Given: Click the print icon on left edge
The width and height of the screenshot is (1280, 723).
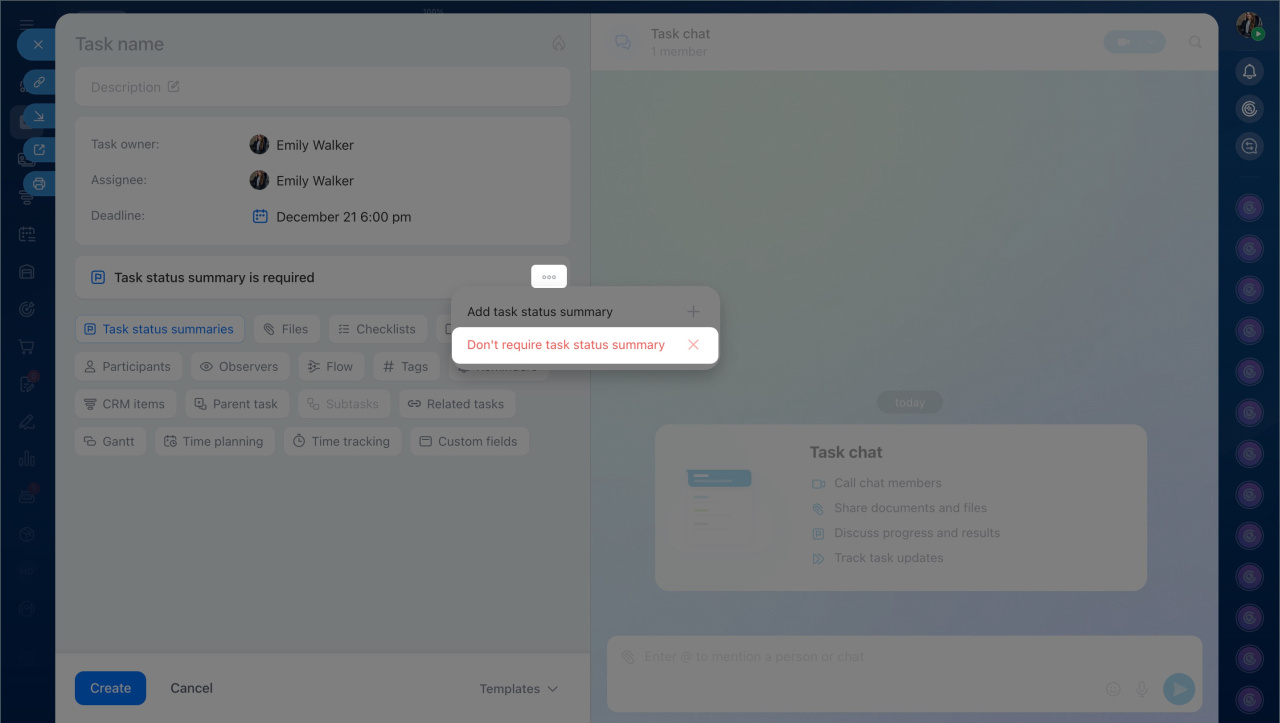Looking at the screenshot, I should 39,184.
